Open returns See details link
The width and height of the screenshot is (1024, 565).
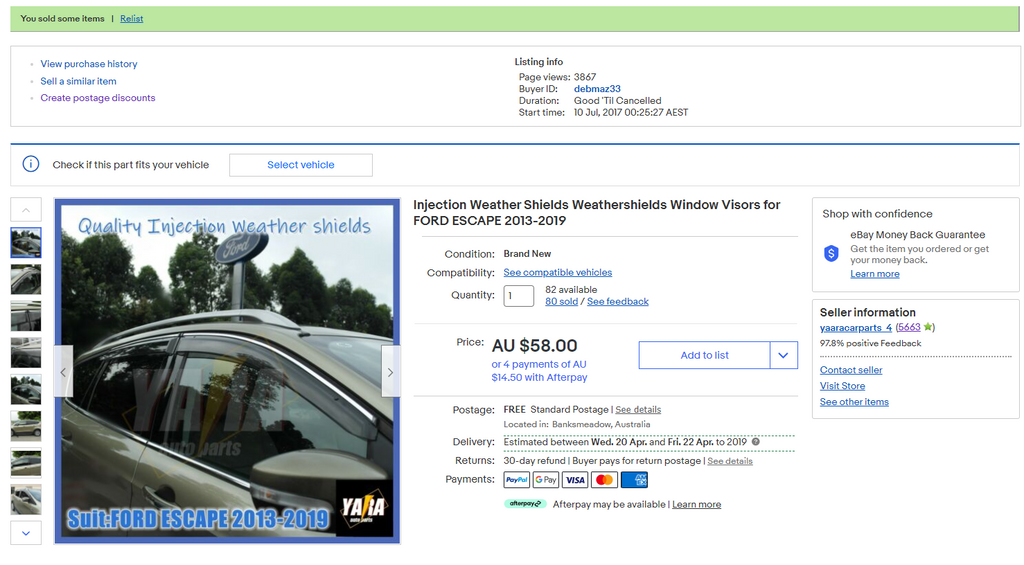click(730, 461)
